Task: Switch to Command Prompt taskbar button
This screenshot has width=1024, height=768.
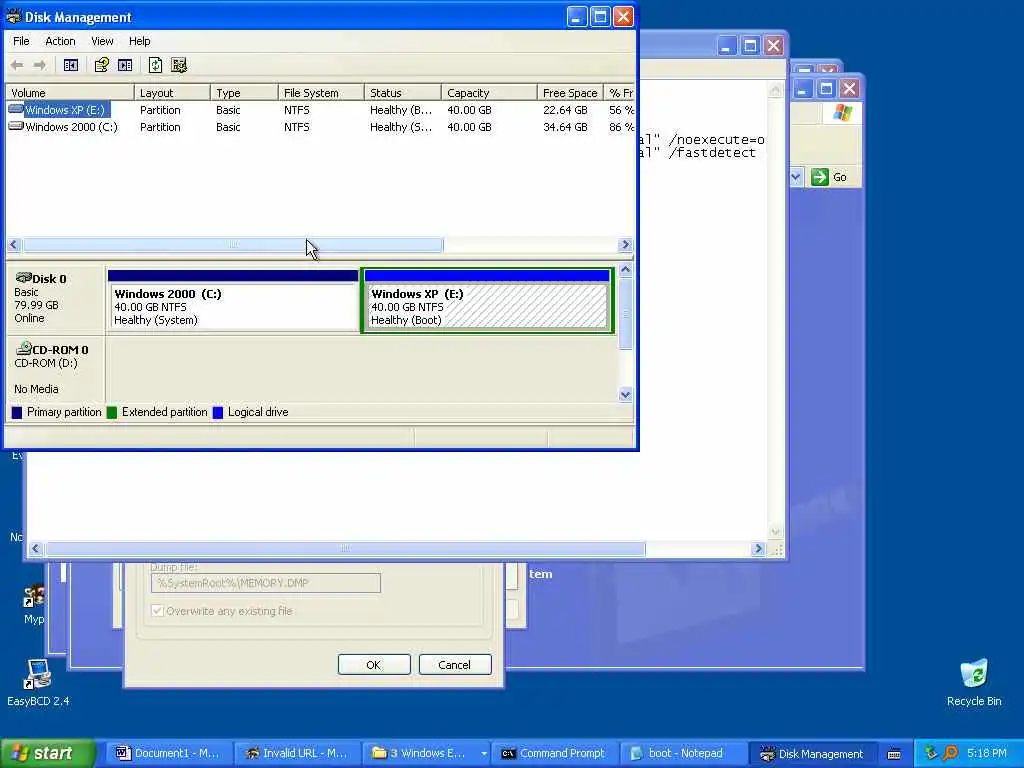Action: pos(554,754)
